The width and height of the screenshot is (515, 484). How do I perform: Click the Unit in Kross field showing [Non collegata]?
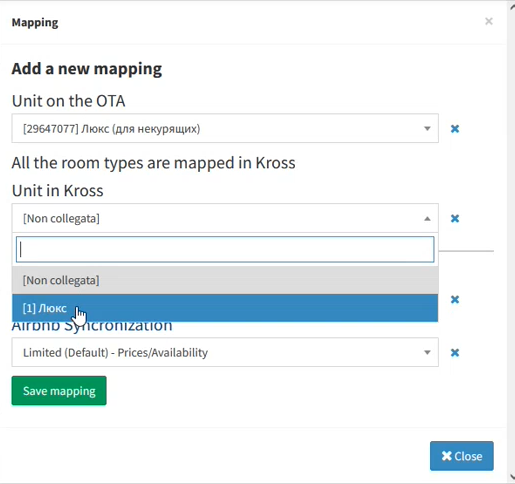tap(225, 218)
